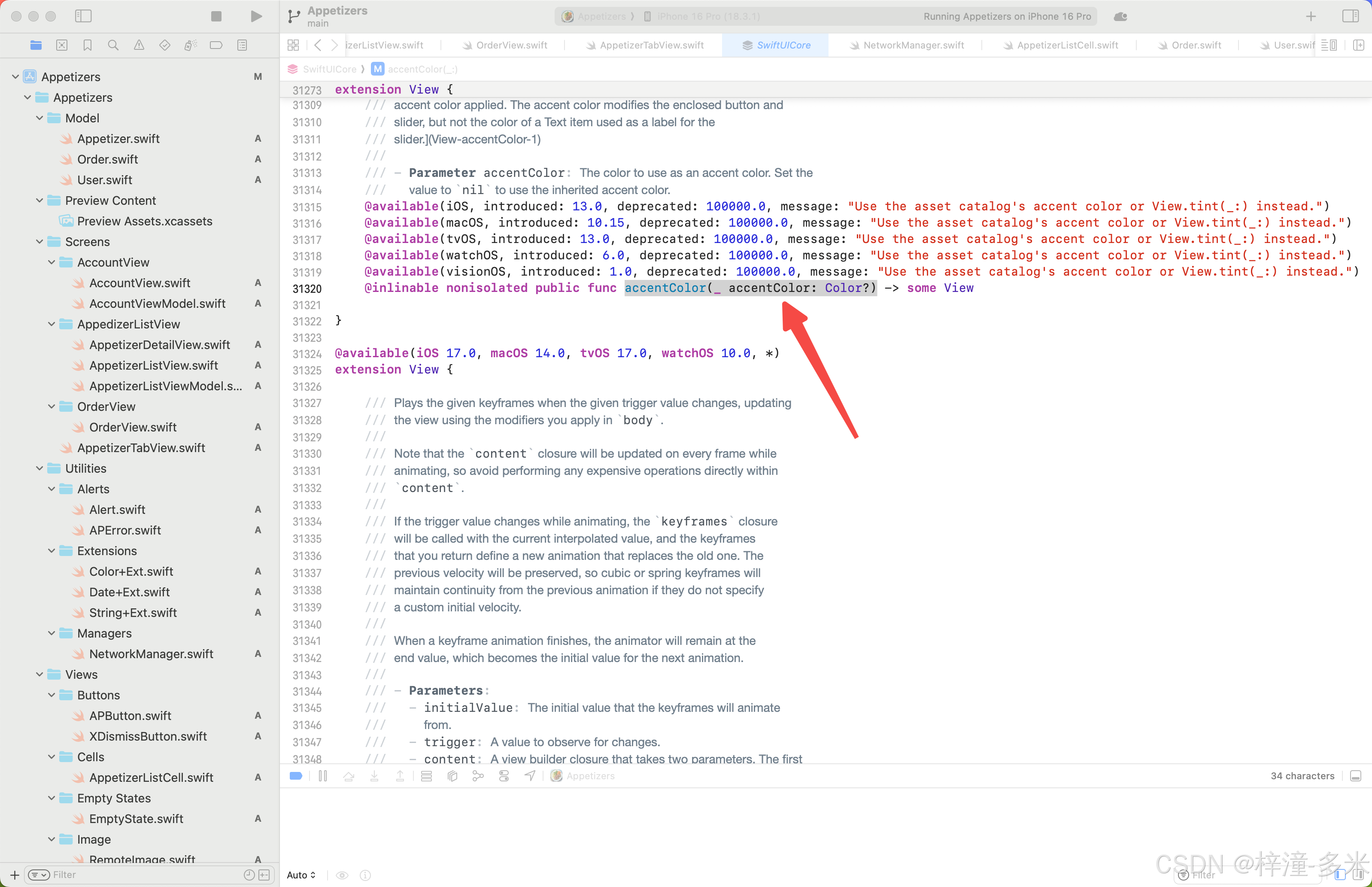The height and width of the screenshot is (887, 1372).
Task: Toggle breakpoints activation in debug bar
Action: pos(296,776)
